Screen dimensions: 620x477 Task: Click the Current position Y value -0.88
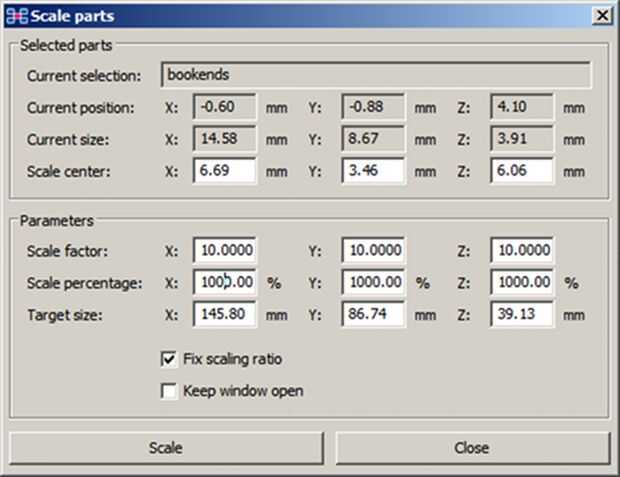point(373,107)
